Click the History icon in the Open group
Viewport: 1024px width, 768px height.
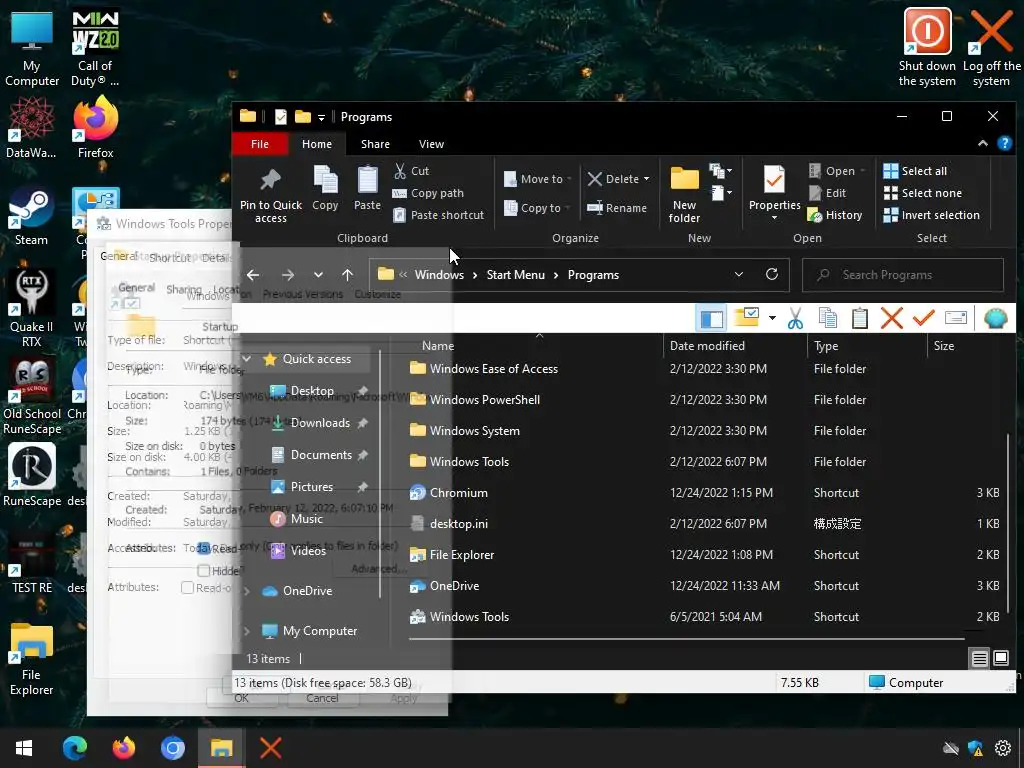point(814,215)
